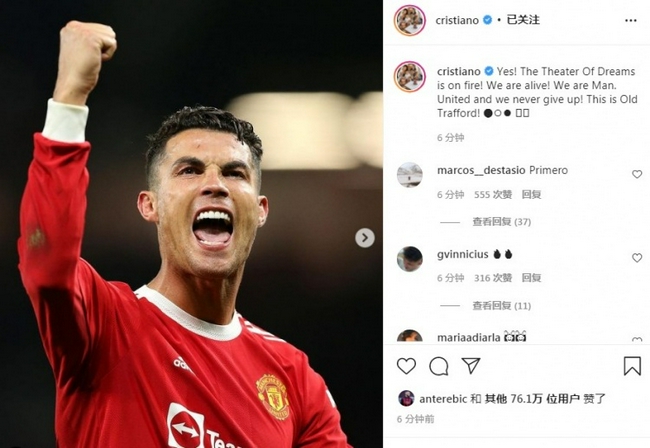Screen dimensions: 650x448
Task: Reply to marcos__destasio's comment
Action: pos(531,194)
